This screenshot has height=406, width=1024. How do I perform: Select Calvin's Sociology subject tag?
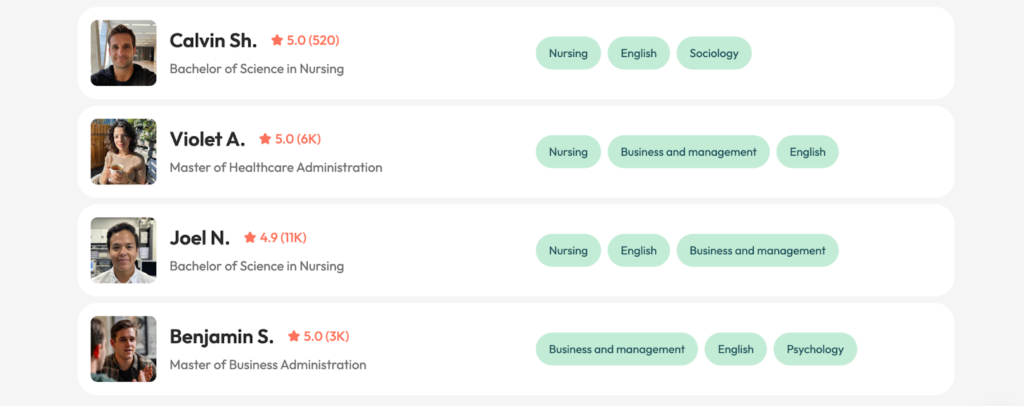coord(714,53)
